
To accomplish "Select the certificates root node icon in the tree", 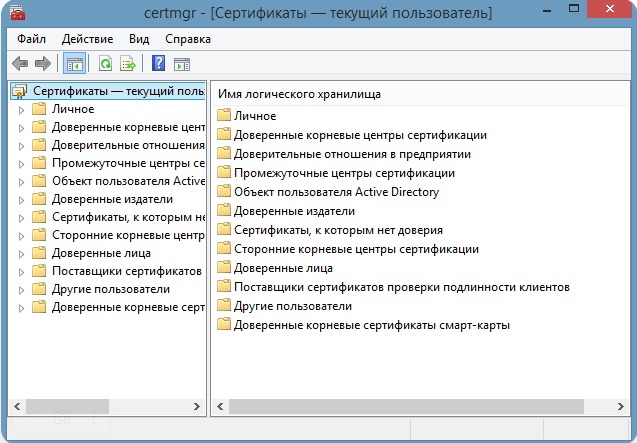I will [x=20, y=91].
